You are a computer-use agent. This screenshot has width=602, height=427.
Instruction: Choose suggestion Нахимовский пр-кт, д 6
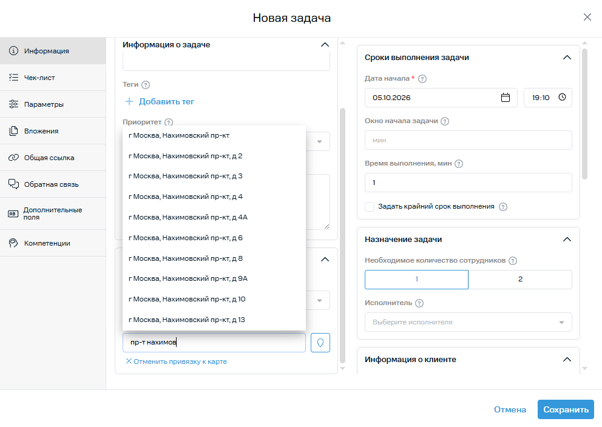214,238
